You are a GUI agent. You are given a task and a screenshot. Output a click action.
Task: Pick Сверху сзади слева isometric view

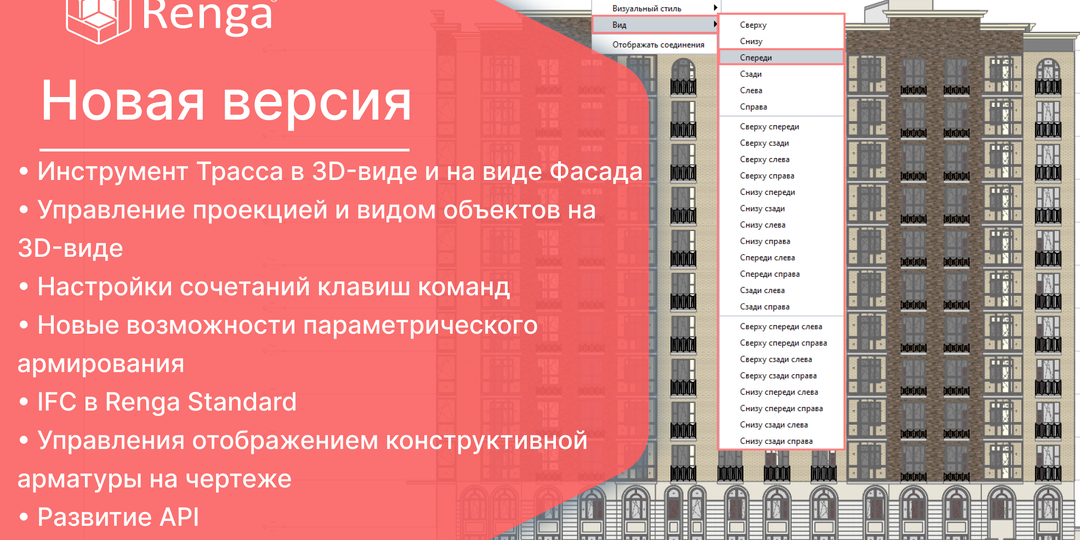coord(781,360)
